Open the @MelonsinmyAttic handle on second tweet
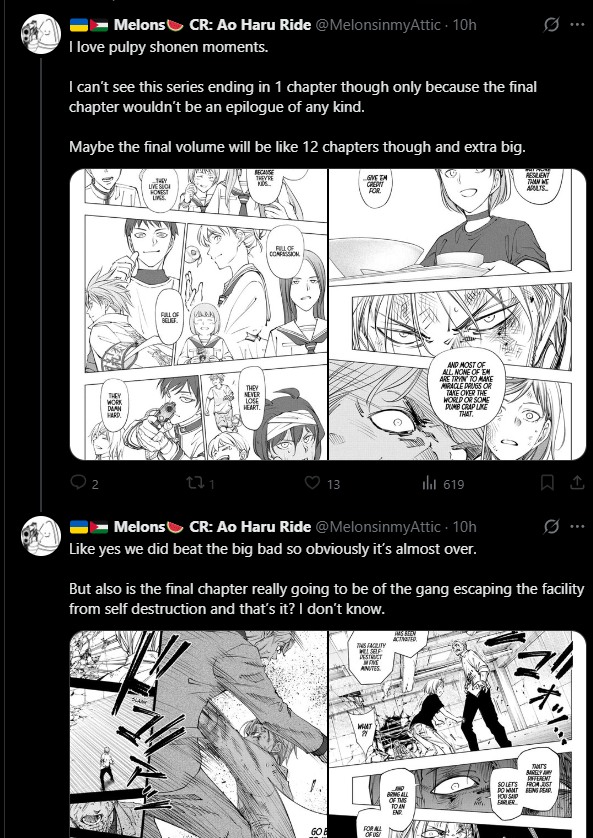 coord(378,526)
